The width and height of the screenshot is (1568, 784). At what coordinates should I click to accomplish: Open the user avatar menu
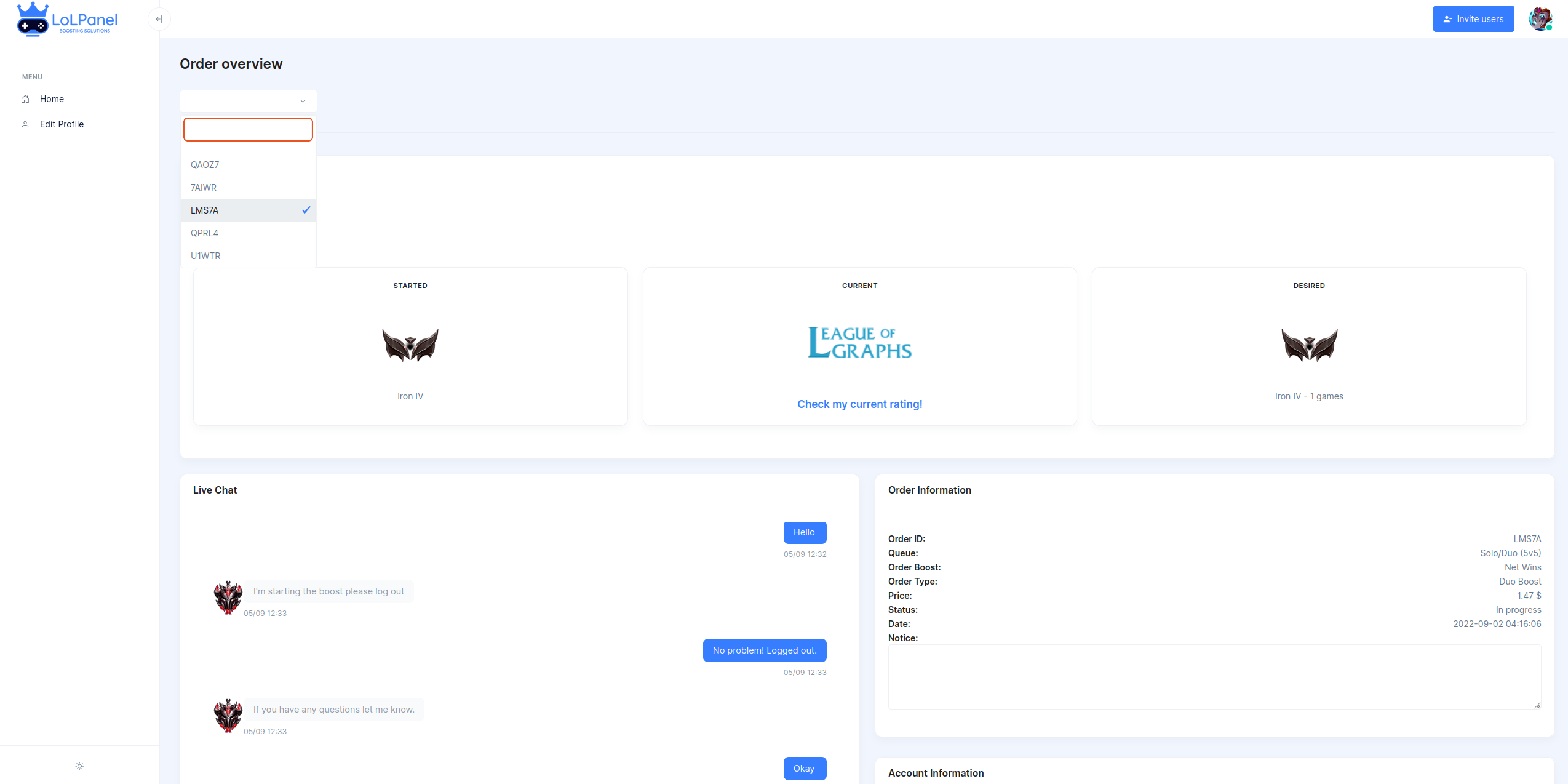tap(1540, 19)
